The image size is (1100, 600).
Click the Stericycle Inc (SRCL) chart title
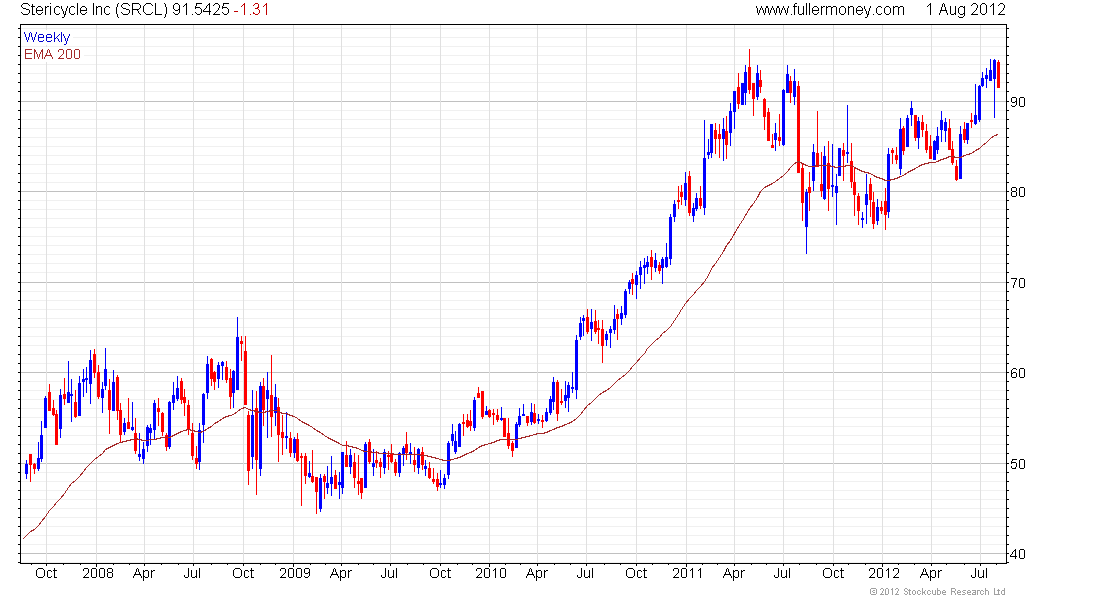pyautogui.click(x=94, y=10)
